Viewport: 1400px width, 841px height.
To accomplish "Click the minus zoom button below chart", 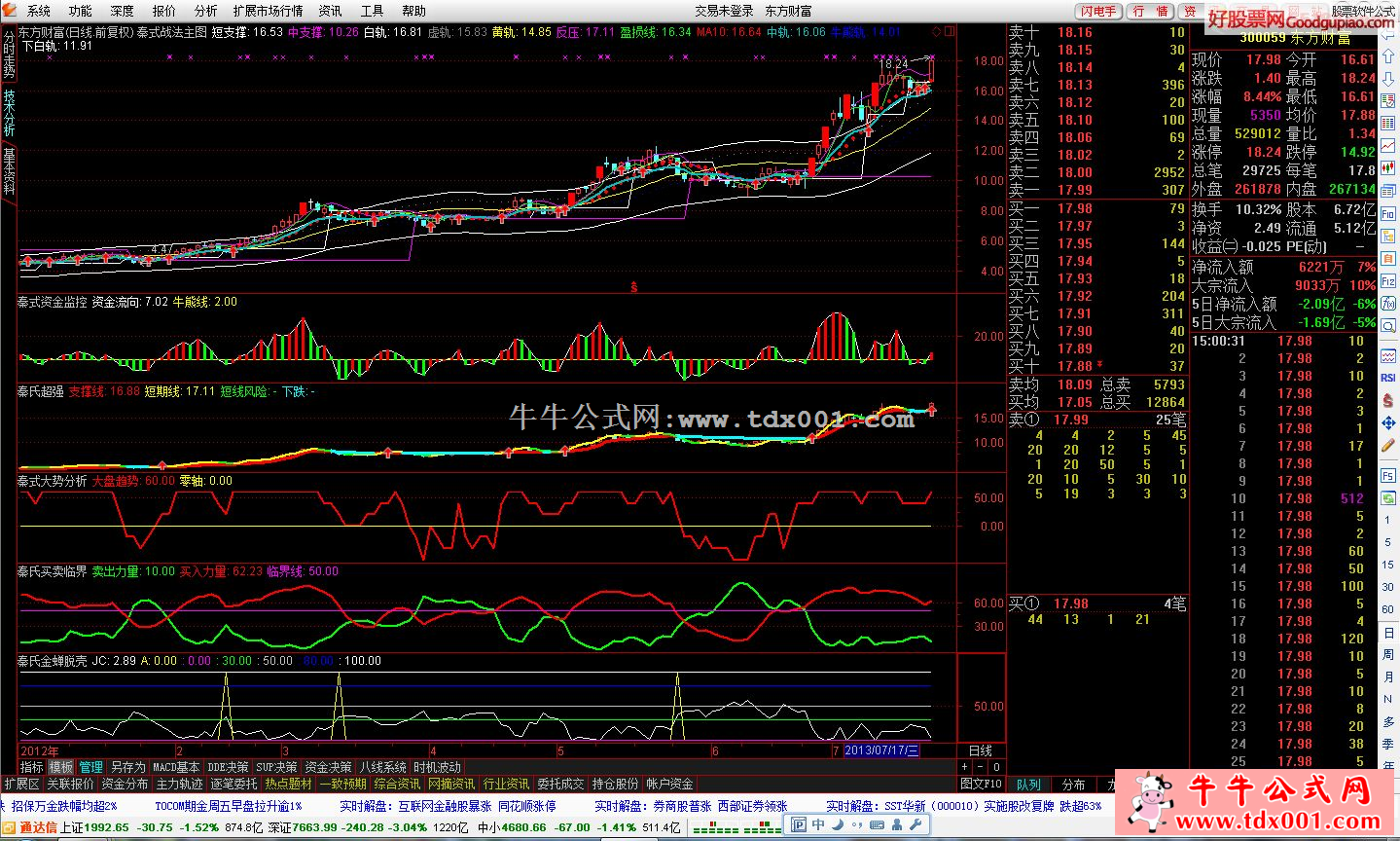I will click(980, 767).
